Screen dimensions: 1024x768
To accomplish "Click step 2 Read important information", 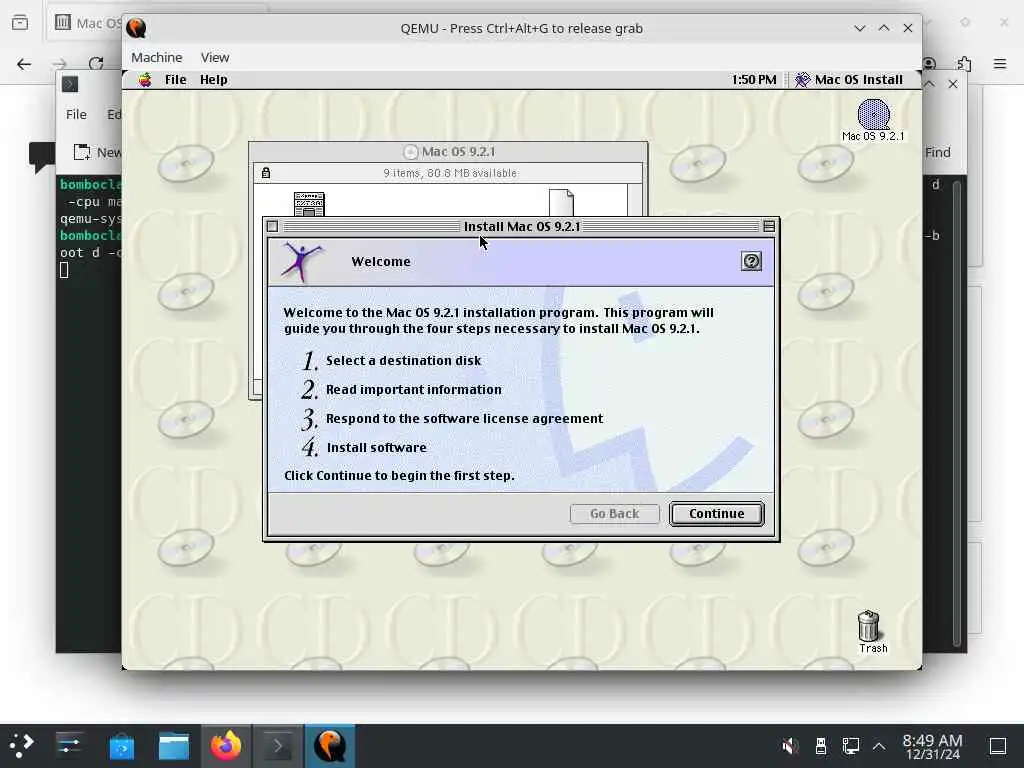I will click(413, 389).
